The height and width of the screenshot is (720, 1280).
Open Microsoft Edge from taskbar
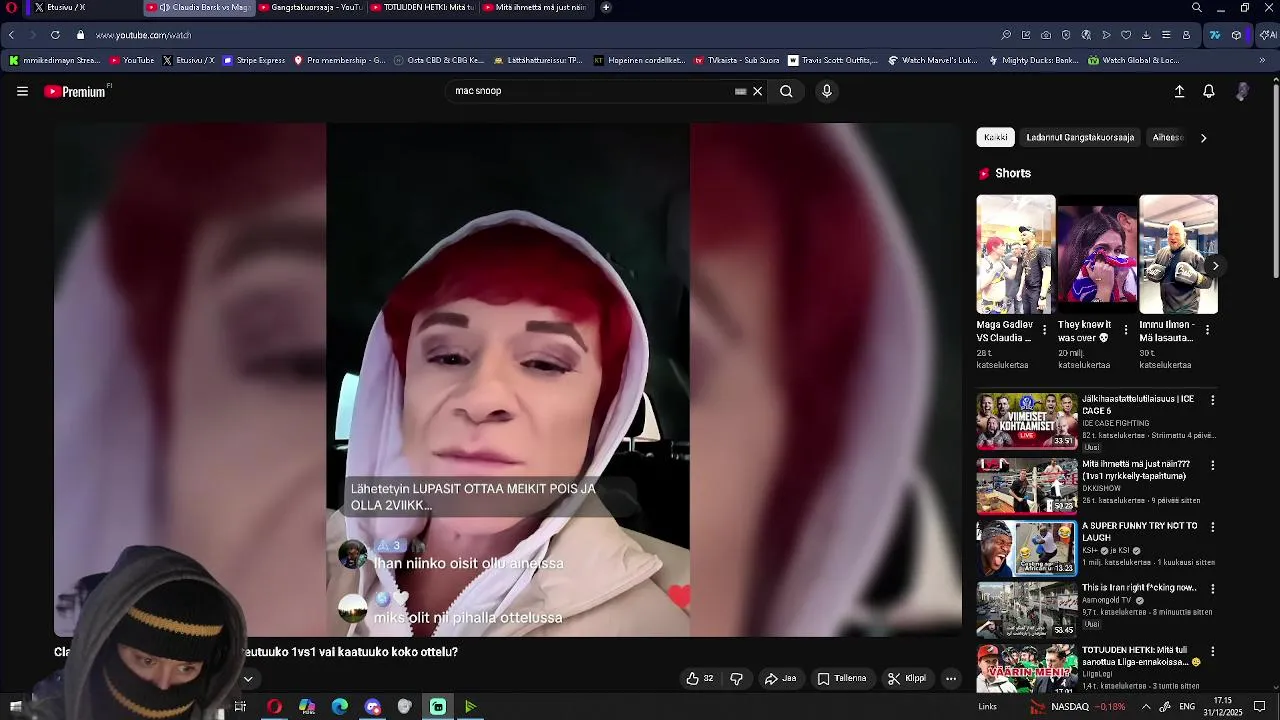point(340,707)
